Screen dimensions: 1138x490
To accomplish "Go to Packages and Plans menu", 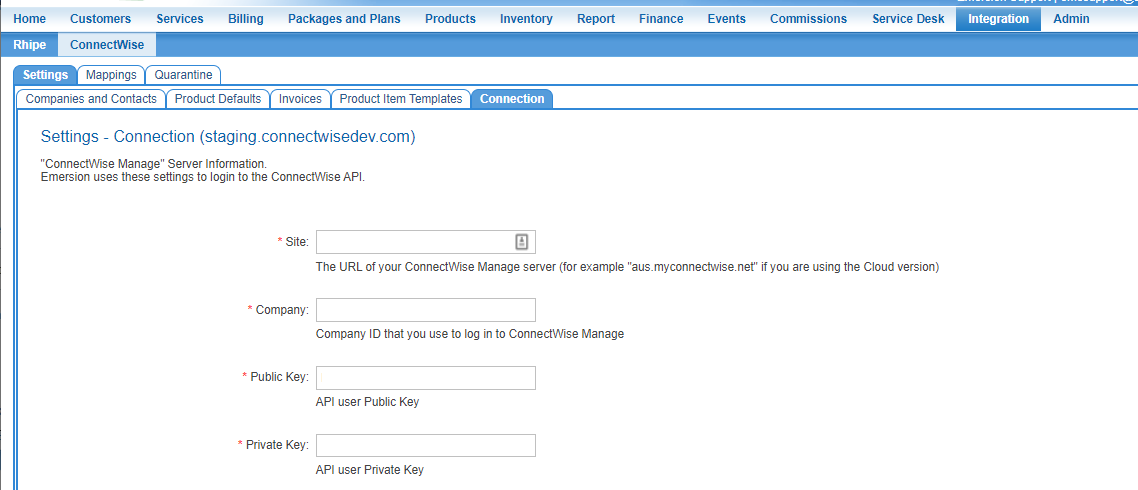I will pos(344,19).
